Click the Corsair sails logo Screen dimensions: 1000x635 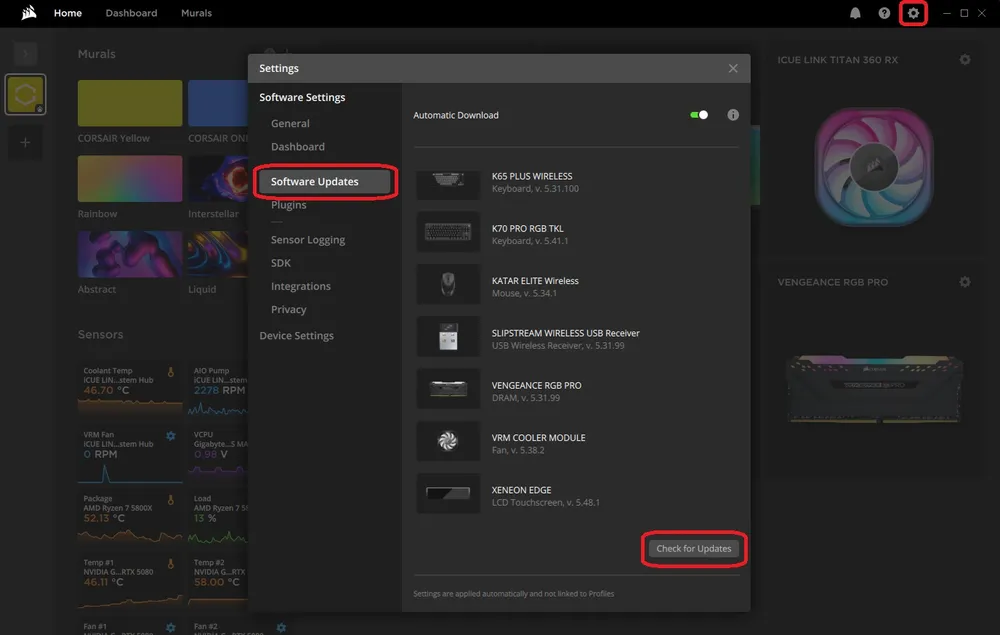click(29, 13)
